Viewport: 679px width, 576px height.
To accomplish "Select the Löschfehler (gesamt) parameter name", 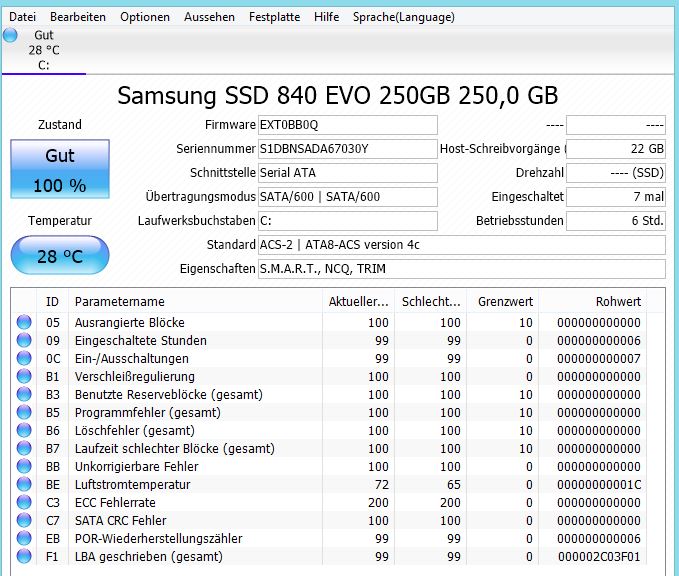I will (135, 431).
